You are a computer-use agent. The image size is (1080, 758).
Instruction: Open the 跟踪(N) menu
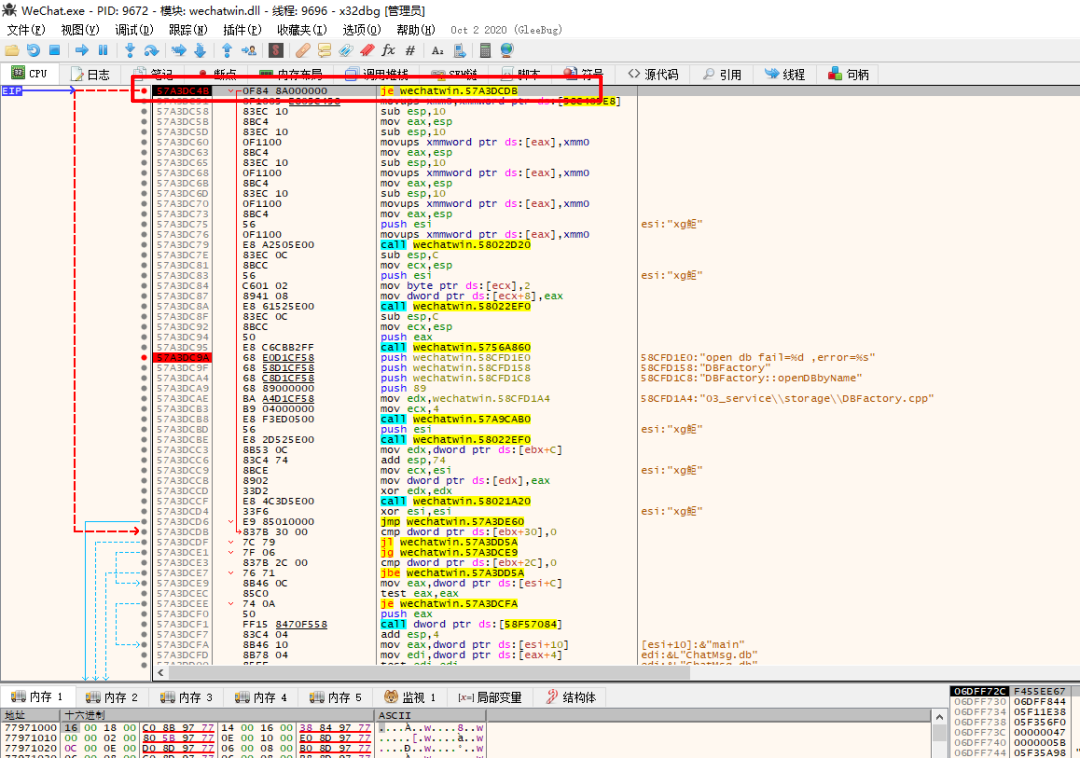[188, 30]
